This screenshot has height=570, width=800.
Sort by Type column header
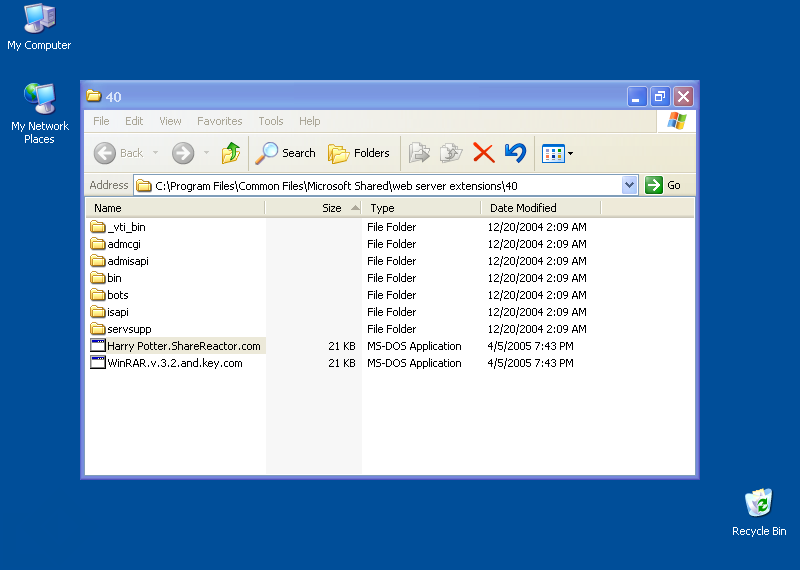click(x=421, y=208)
